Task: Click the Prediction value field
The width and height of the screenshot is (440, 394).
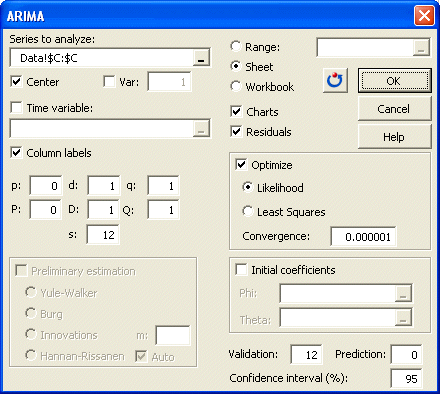Action: click(x=406, y=354)
